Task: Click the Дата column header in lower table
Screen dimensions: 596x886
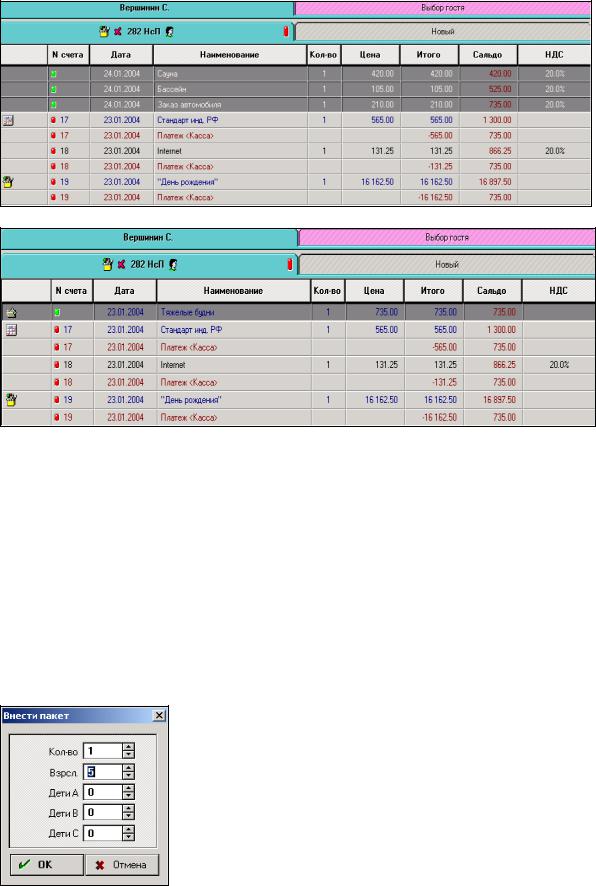Action: tap(124, 291)
